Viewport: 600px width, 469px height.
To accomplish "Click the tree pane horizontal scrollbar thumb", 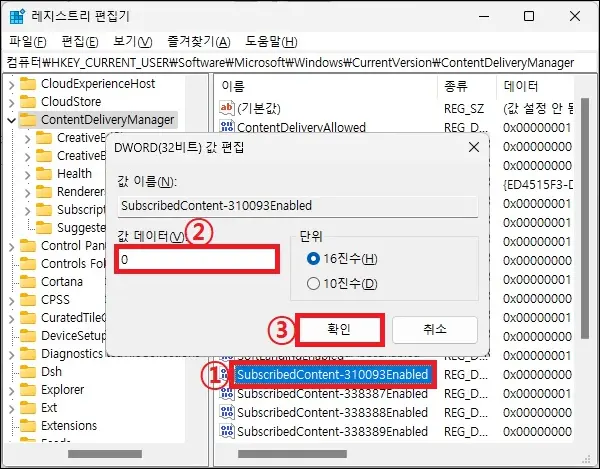I will [x=105, y=454].
